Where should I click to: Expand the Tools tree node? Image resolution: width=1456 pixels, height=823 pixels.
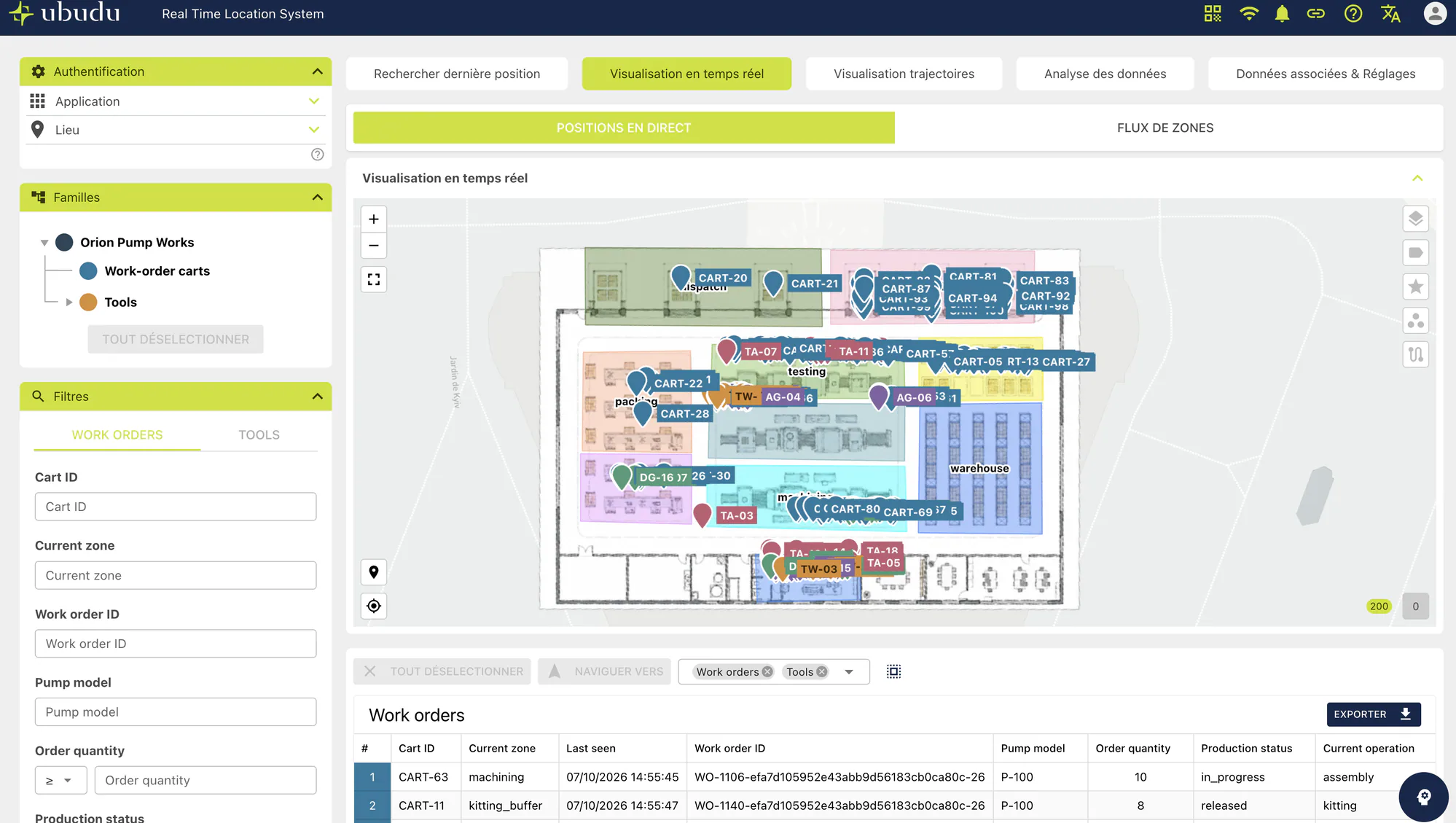69,303
